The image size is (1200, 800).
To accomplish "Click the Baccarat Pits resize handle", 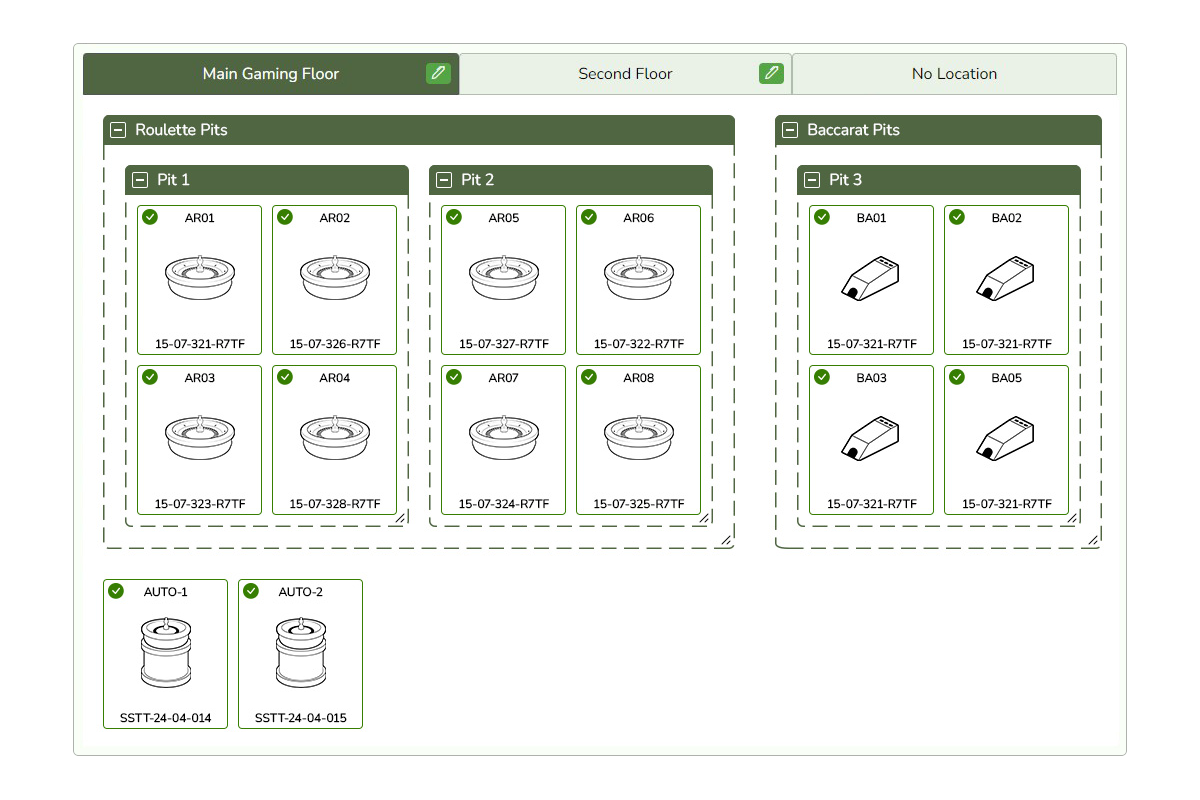I will click(x=1093, y=540).
